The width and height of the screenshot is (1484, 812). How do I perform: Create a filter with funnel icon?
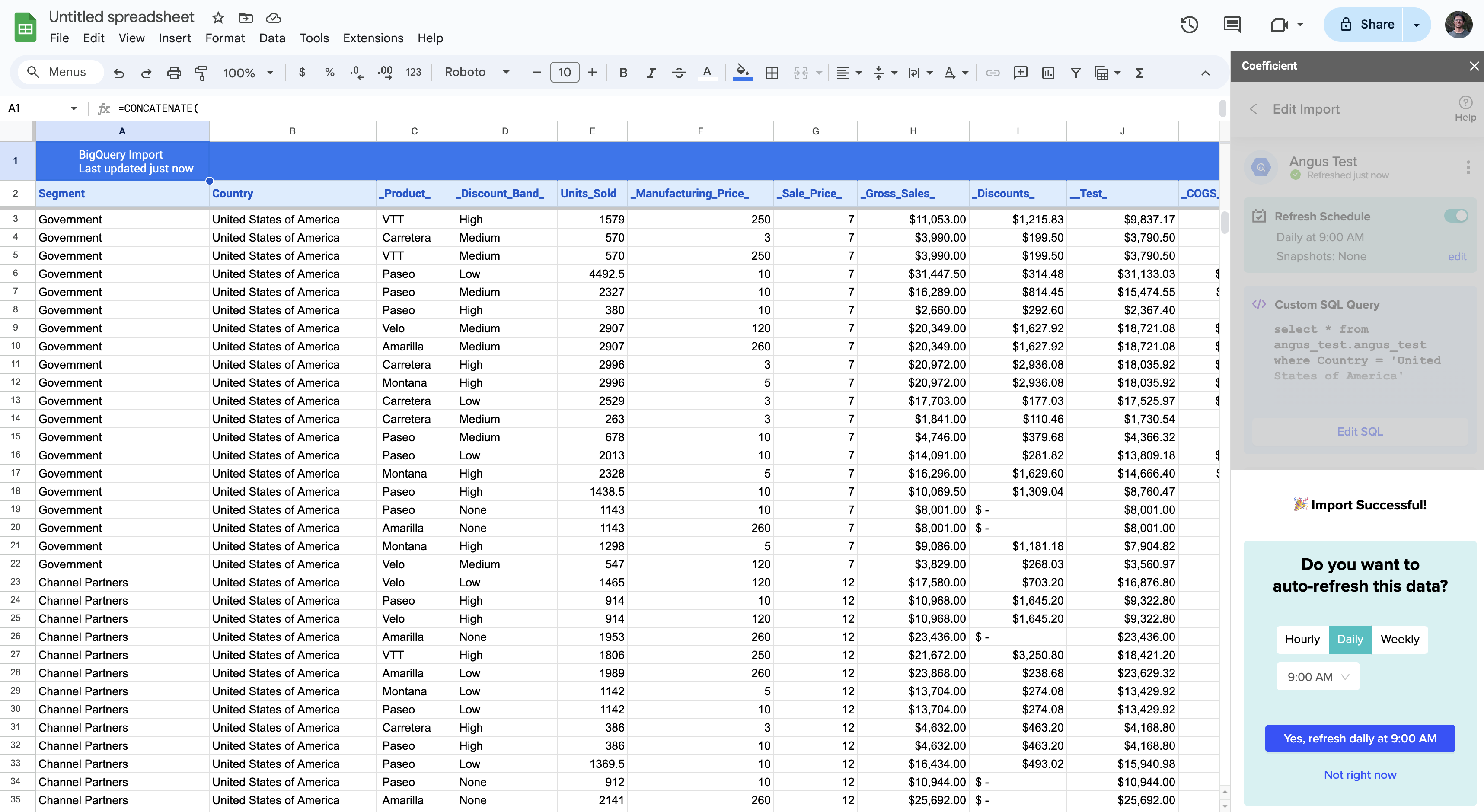pos(1076,73)
